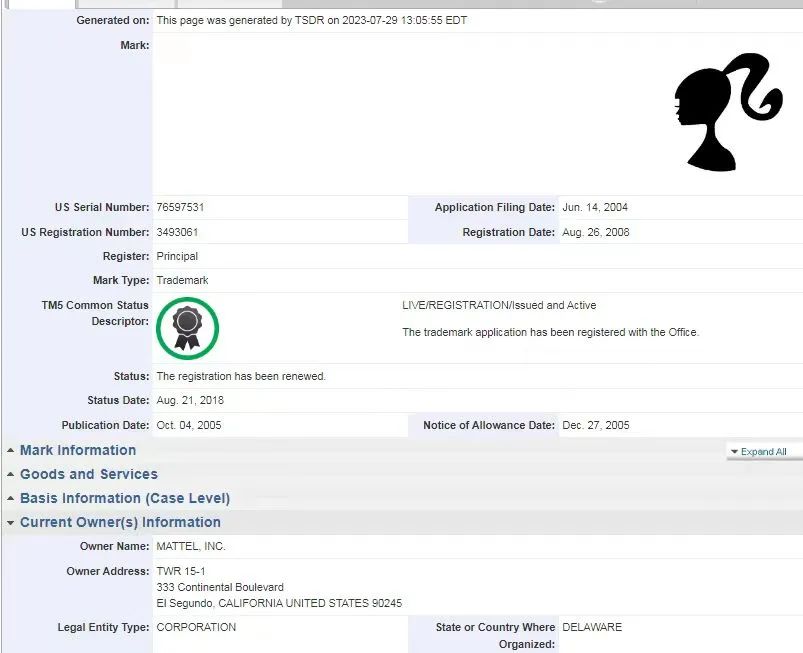Collapse Current Owner(s) Information section

click(x=120, y=522)
